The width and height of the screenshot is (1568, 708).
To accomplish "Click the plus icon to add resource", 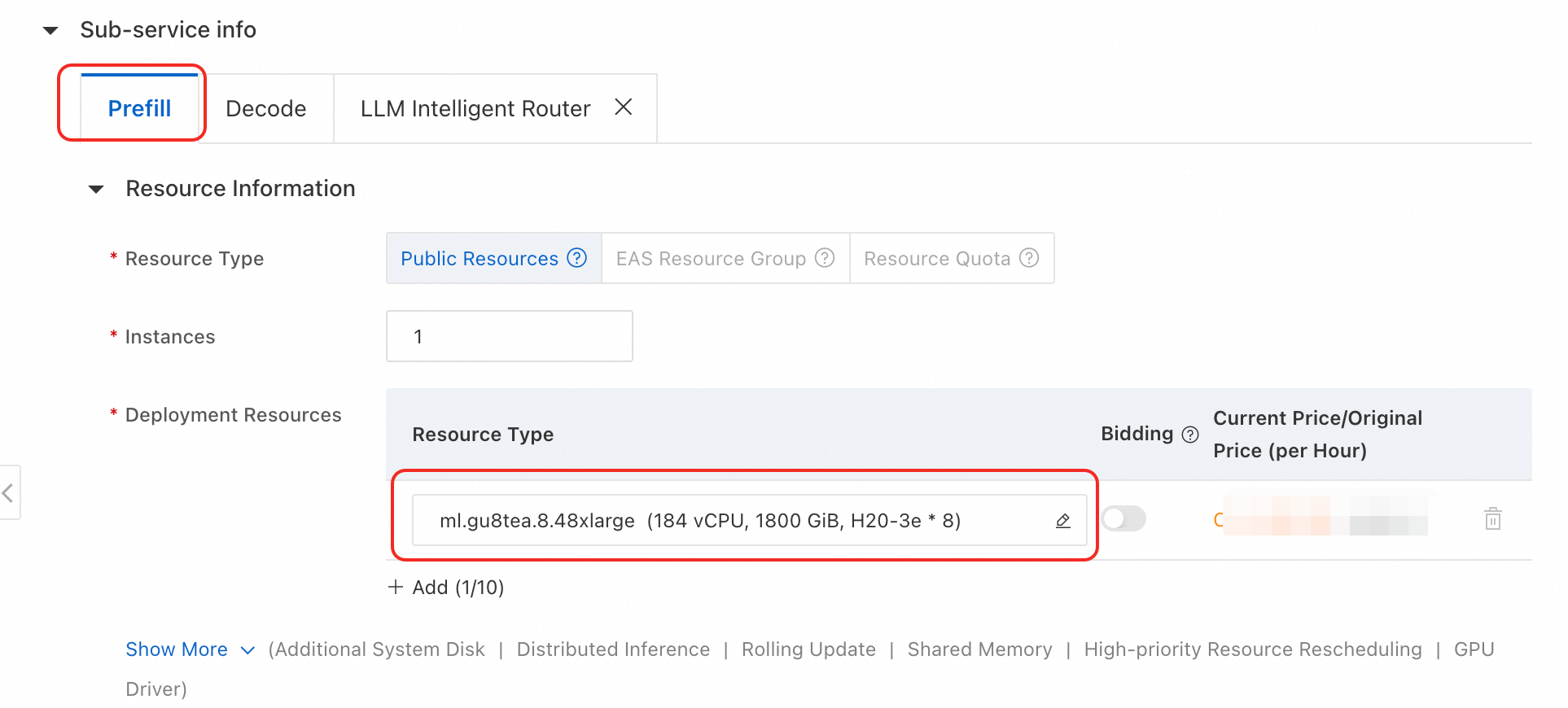I will [396, 588].
